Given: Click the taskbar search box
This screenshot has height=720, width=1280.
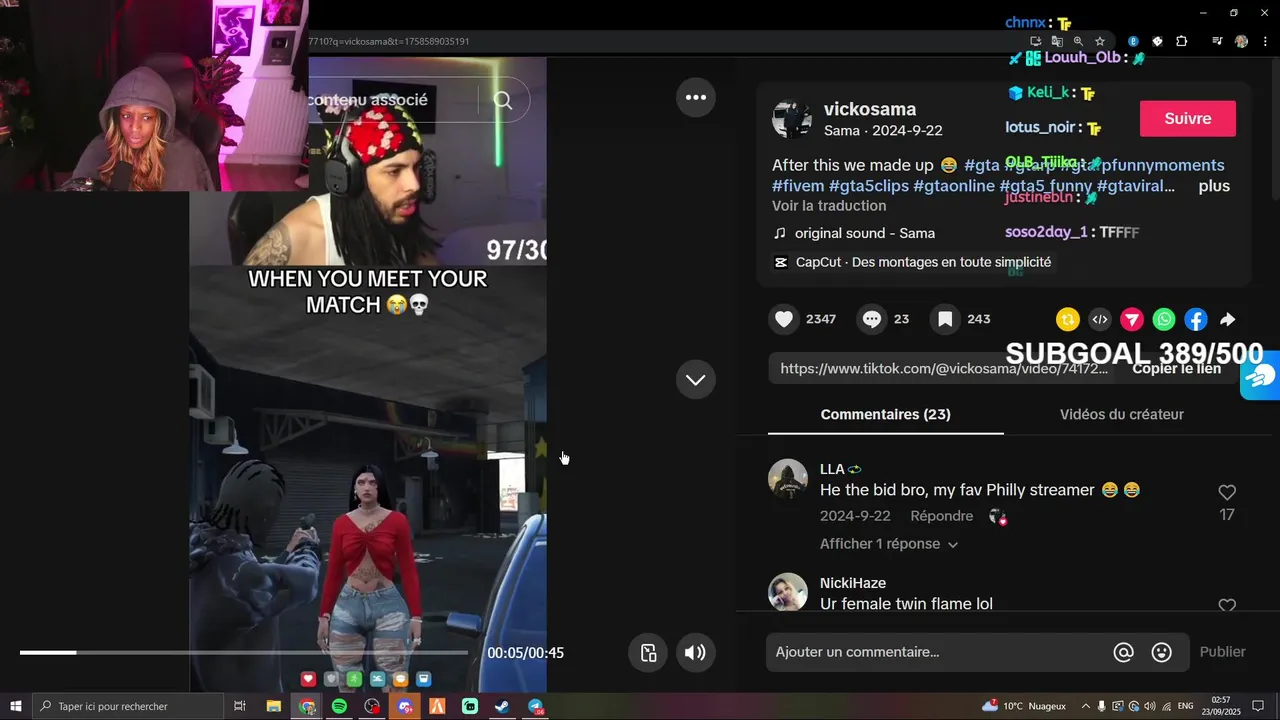Looking at the screenshot, I should click(x=128, y=706).
